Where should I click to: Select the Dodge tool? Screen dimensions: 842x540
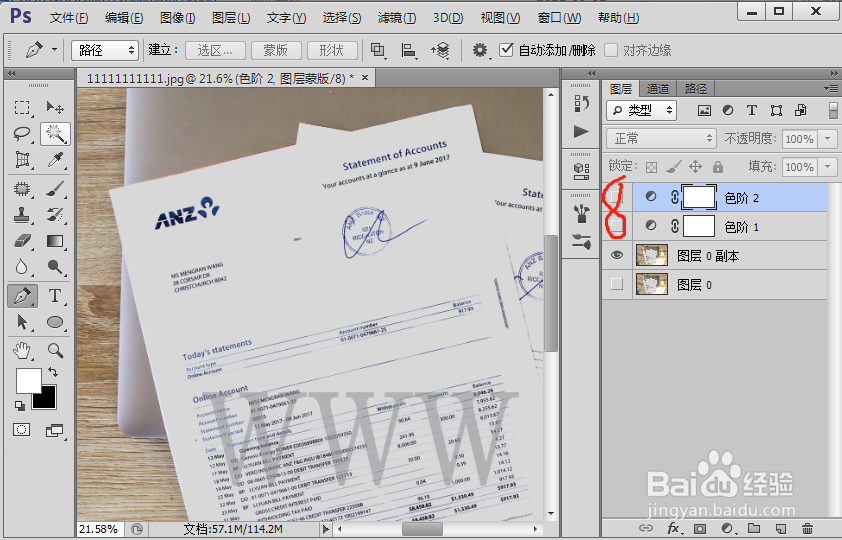[55, 266]
